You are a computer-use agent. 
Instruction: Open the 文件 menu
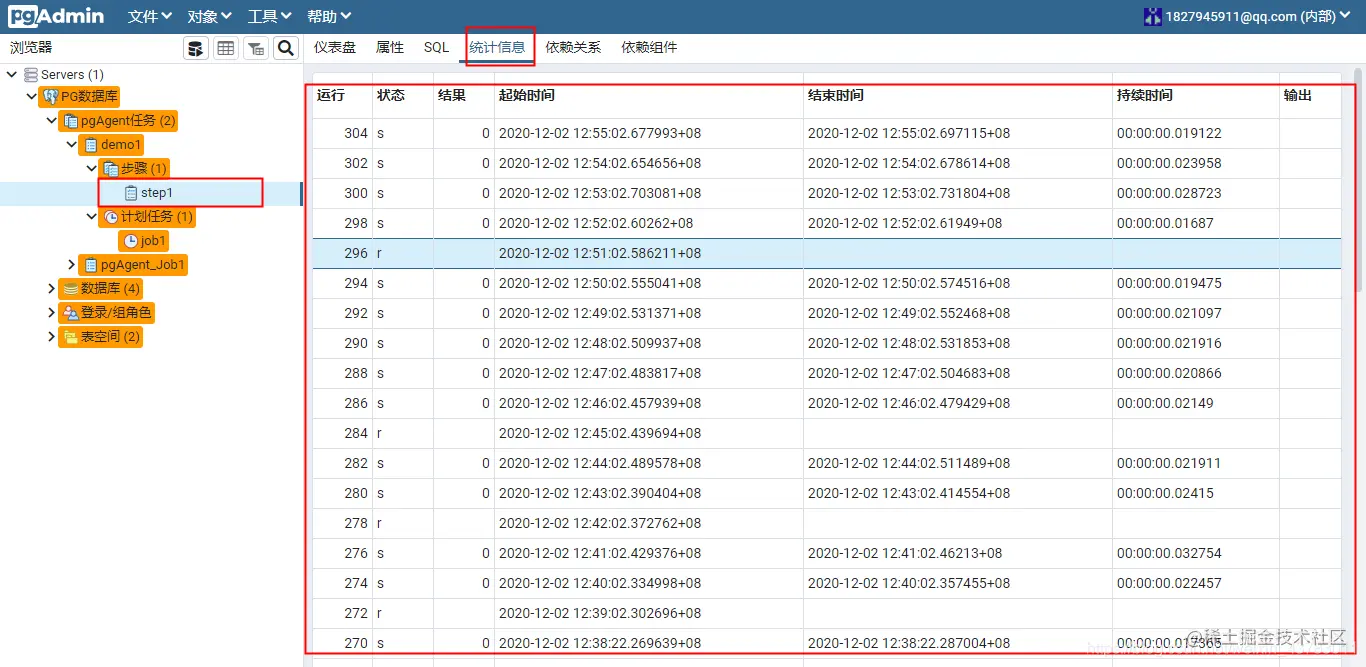pyautogui.click(x=150, y=16)
